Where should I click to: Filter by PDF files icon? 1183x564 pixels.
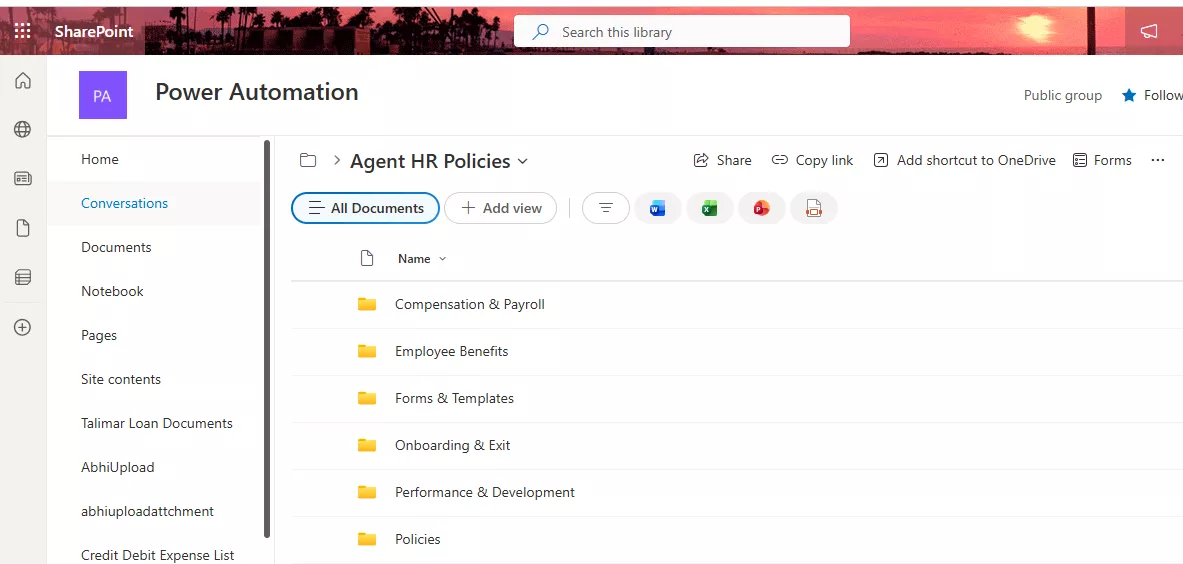(x=813, y=208)
